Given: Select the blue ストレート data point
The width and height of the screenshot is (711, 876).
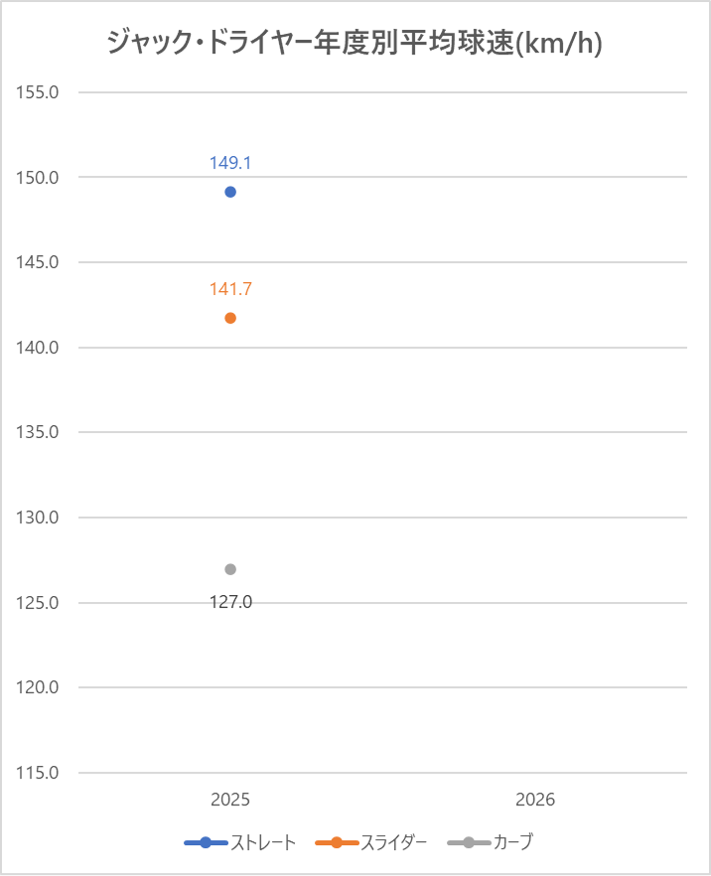Looking at the screenshot, I should 230,192.
